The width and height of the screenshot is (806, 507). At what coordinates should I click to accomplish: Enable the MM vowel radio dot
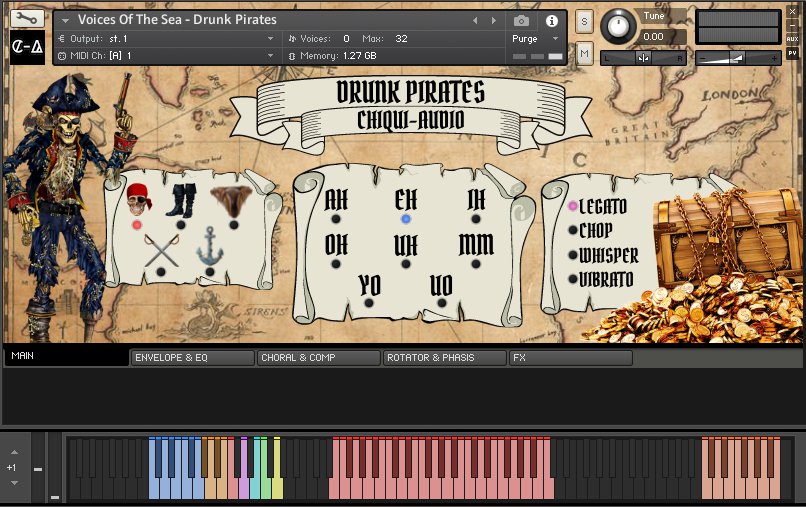point(476,264)
